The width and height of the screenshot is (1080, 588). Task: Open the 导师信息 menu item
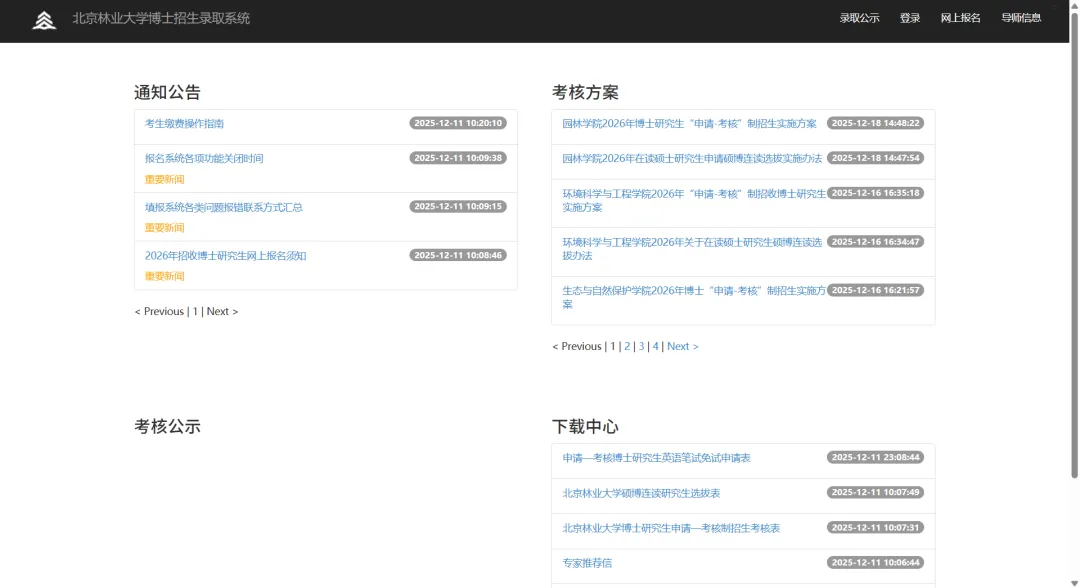(1021, 18)
